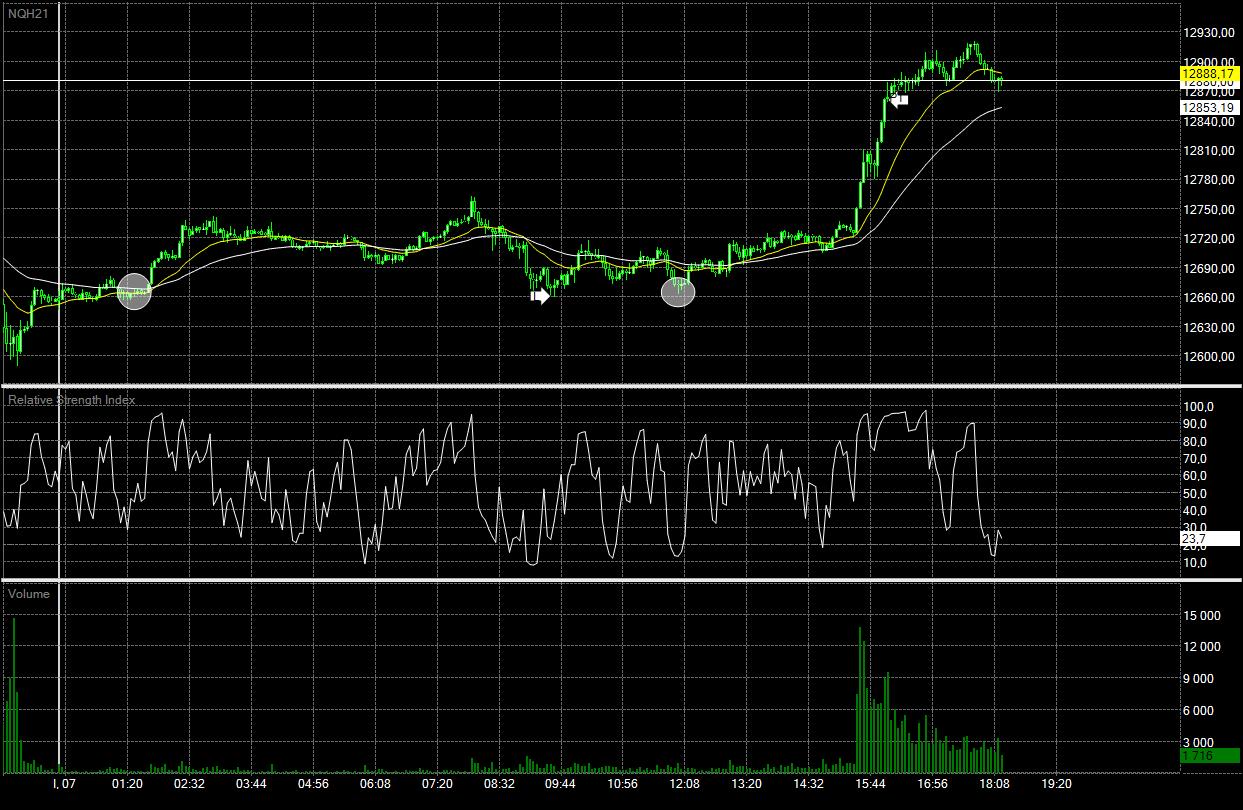Image resolution: width=1243 pixels, height=810 pixels.
Task: Click the 04:56 time axis label
Action: click(314, 785)
